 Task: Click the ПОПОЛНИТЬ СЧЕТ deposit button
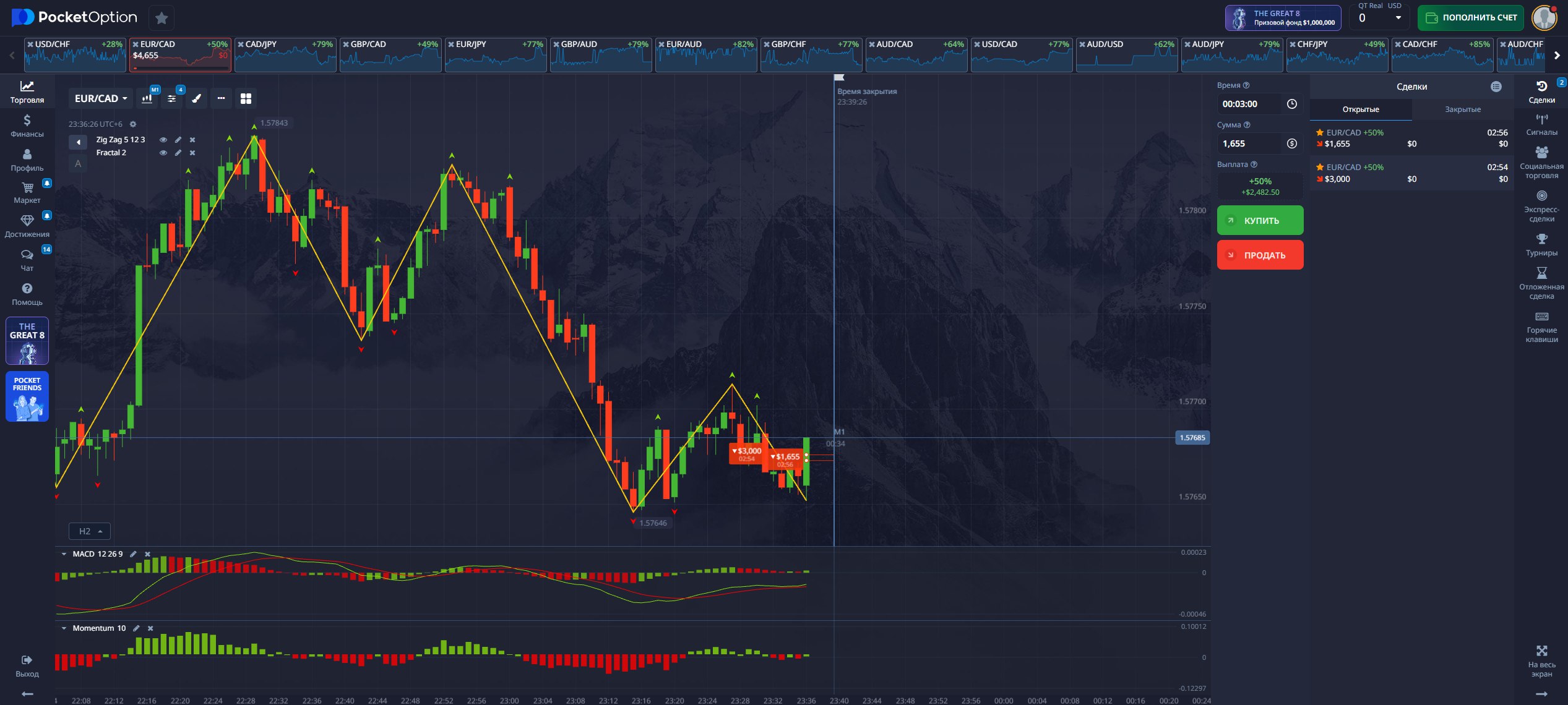click(x=1470, y=18)
